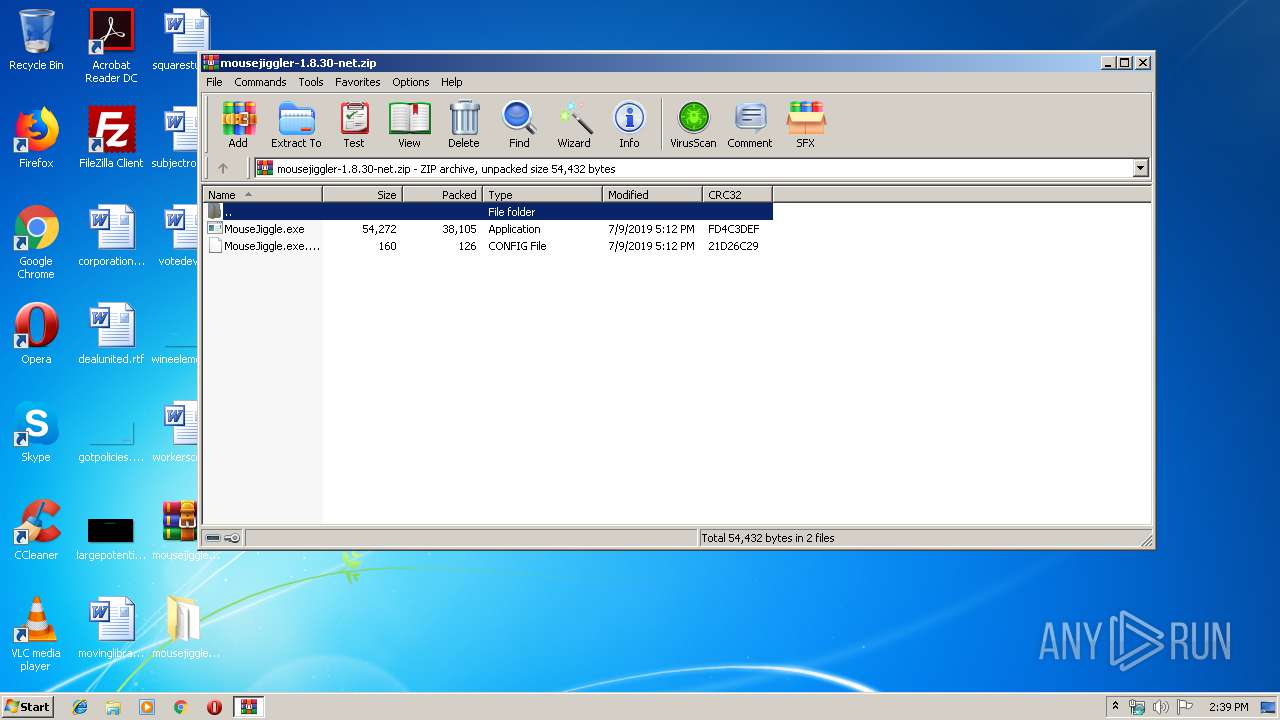This screenshot has height=720, width=1280.
Task: Open VLC media player shortcut
Action: coord(36,634)
